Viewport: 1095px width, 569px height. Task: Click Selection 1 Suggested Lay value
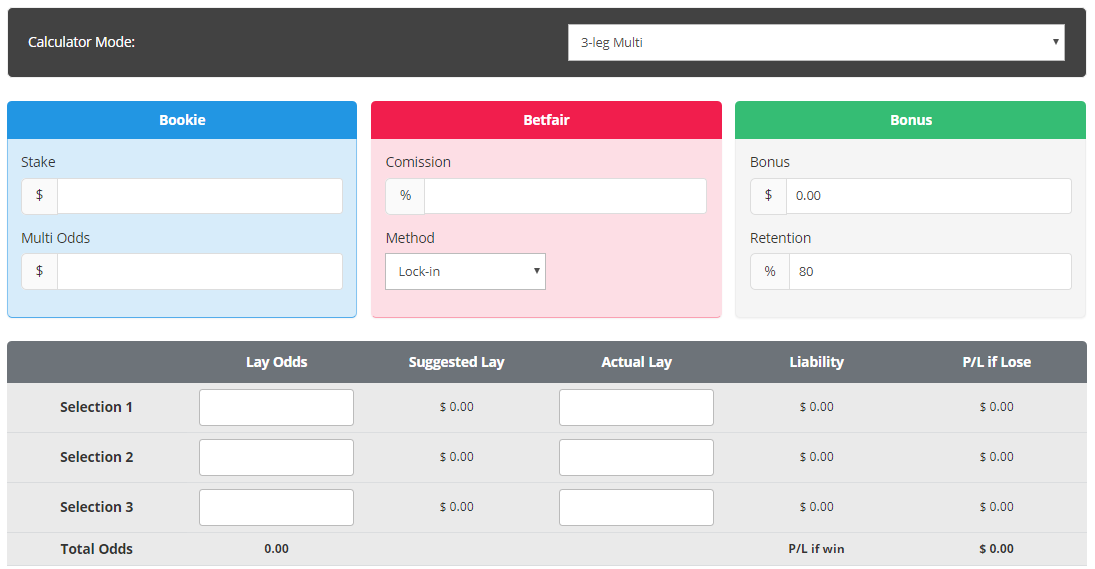click(x=457, y=407)
